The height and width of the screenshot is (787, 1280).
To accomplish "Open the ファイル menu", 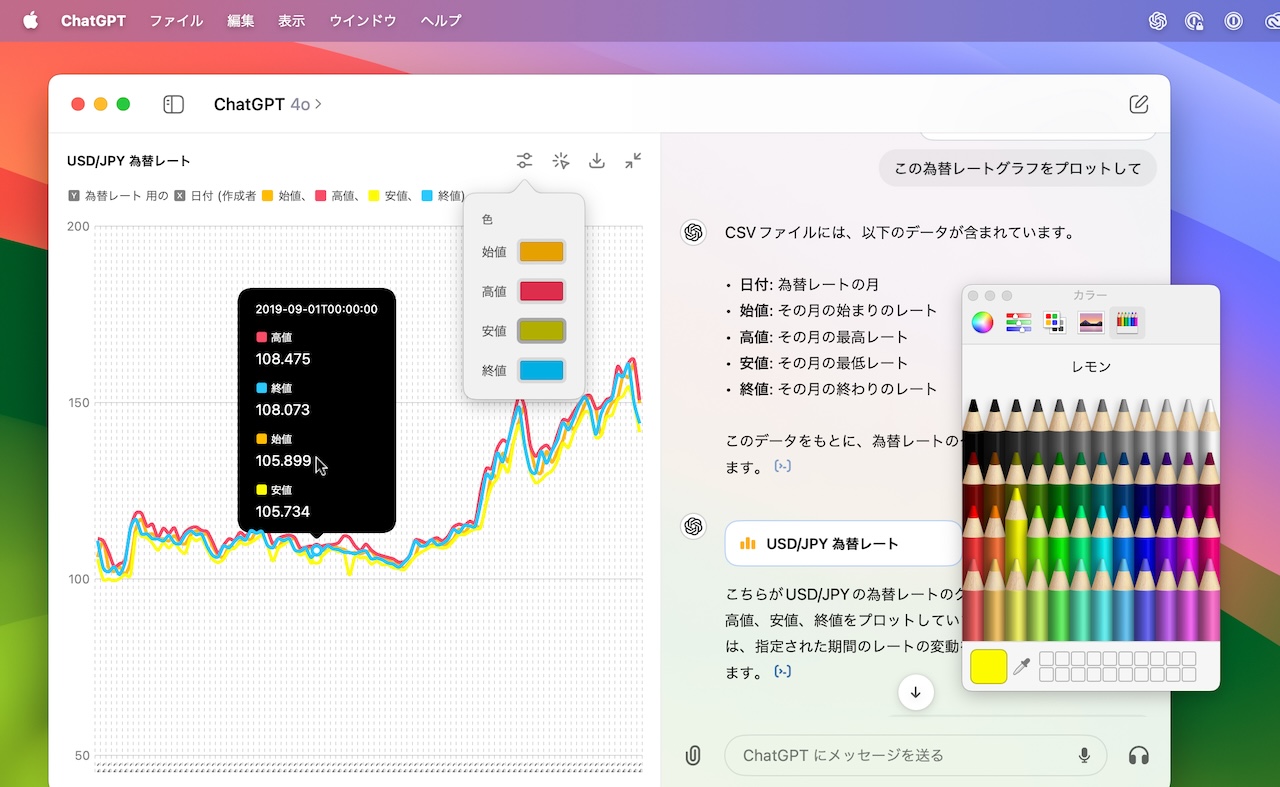I will (176, 21).
